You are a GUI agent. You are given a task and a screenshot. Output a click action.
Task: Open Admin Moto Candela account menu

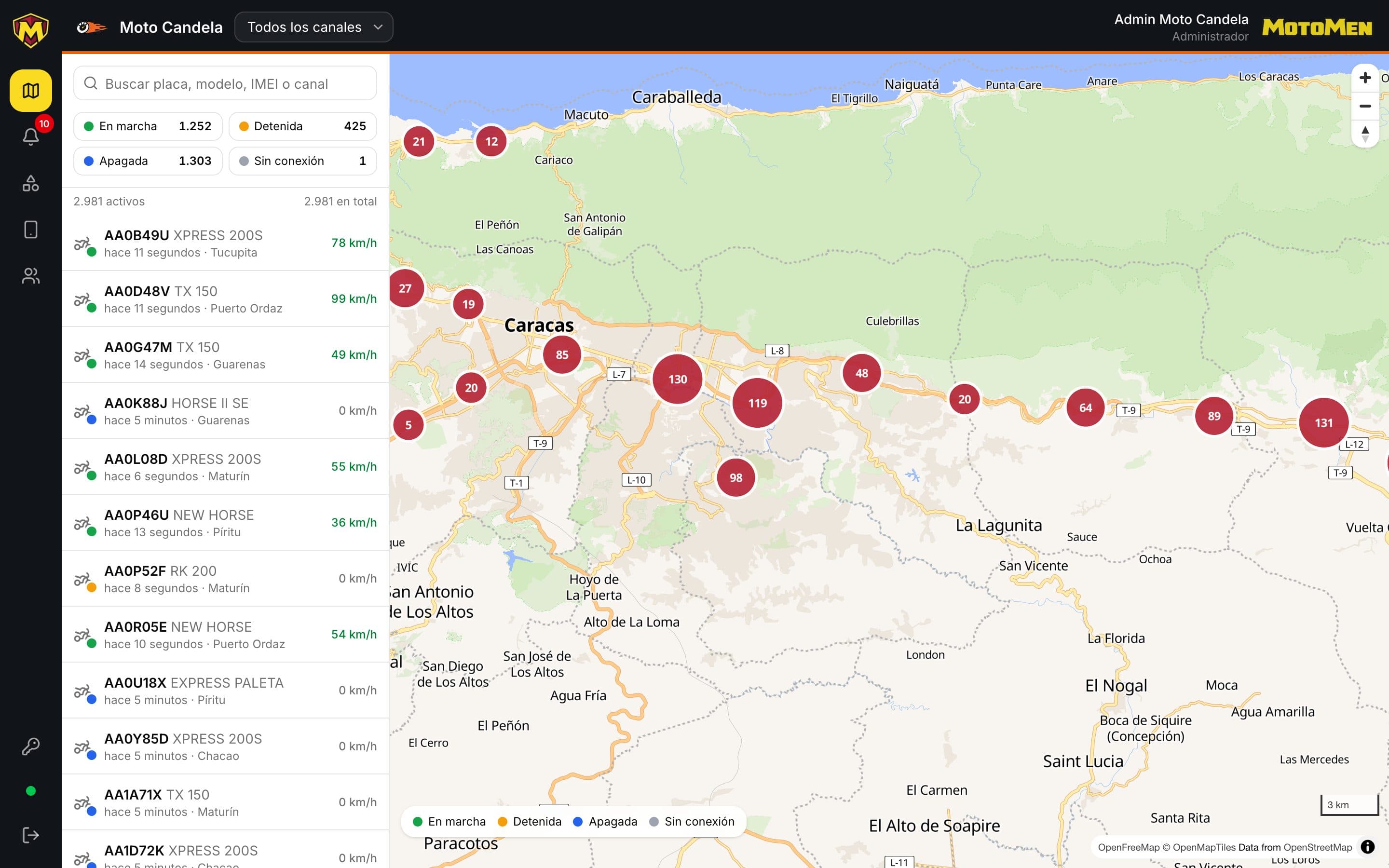tap(1181, 27)
